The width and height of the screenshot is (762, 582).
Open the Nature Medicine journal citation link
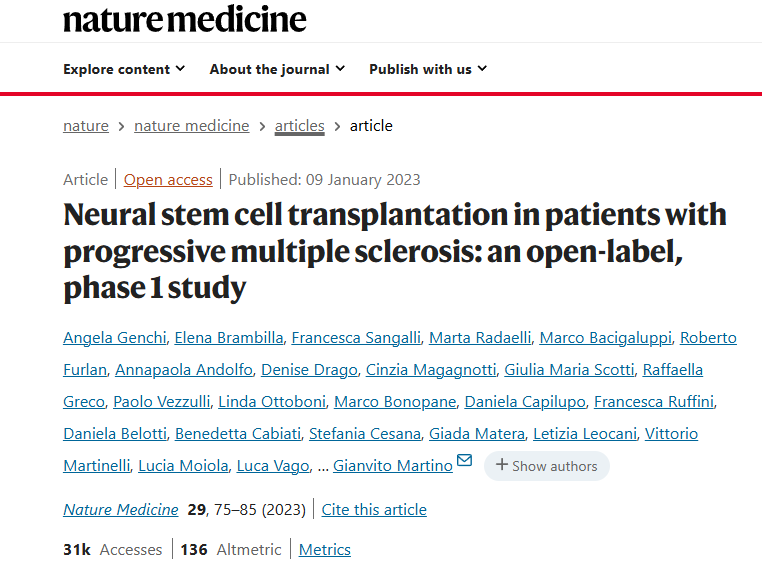point(121,510)
